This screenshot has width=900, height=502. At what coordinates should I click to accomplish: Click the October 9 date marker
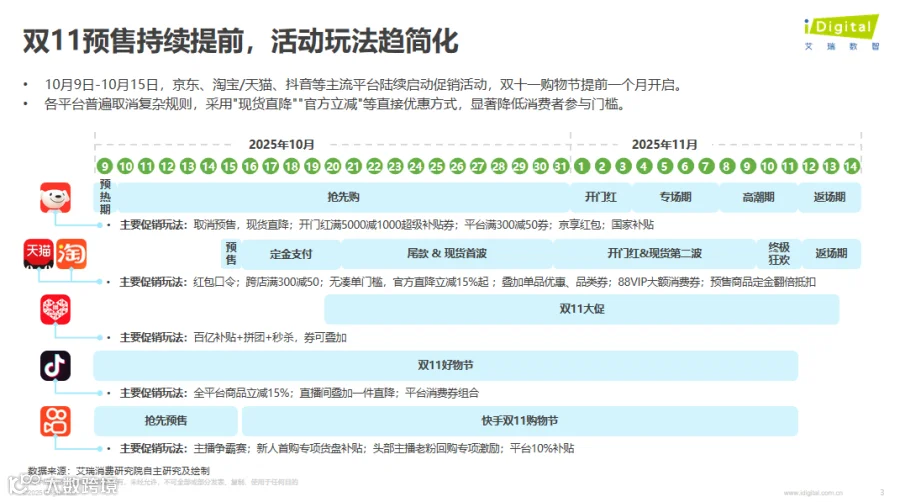[104, 166]
